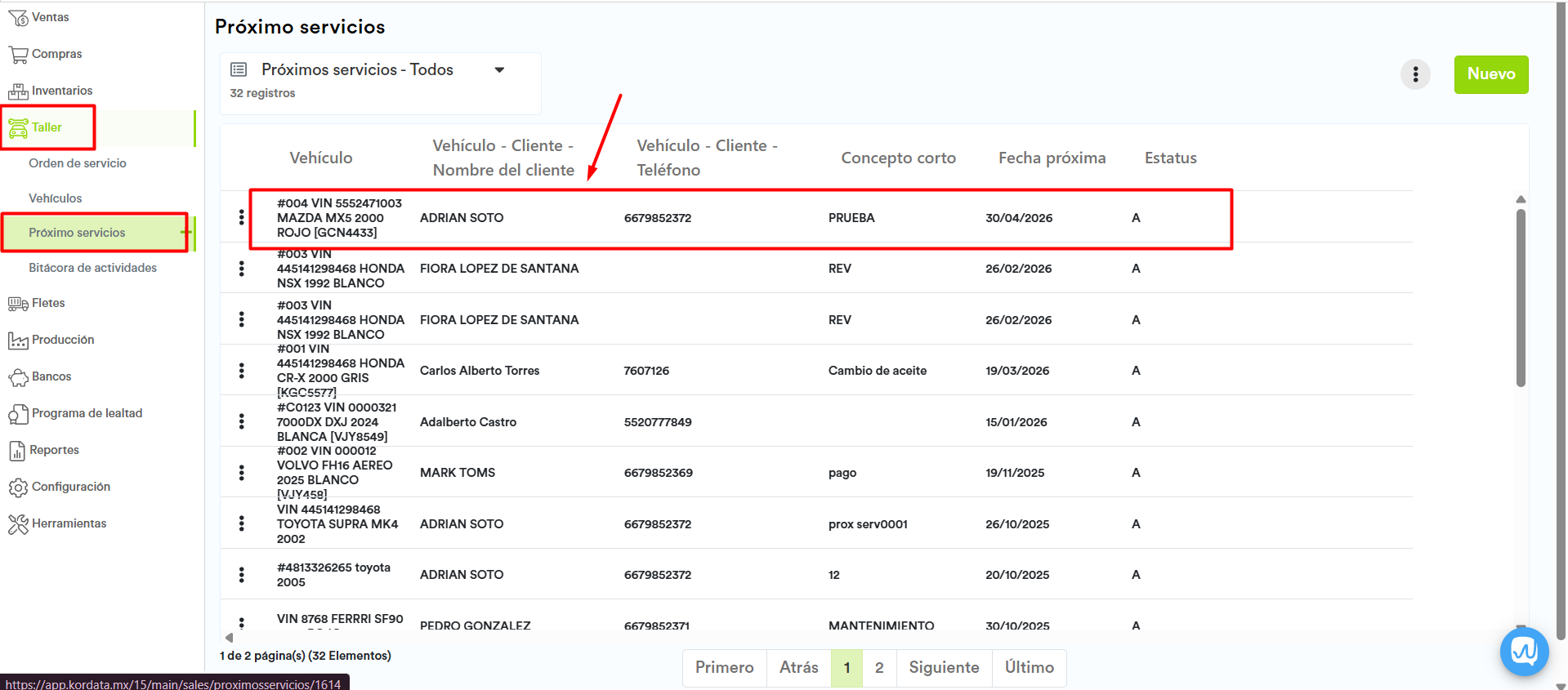Open the Configuración gear icon
The image size is (1568, 690).
coord(18,487)
